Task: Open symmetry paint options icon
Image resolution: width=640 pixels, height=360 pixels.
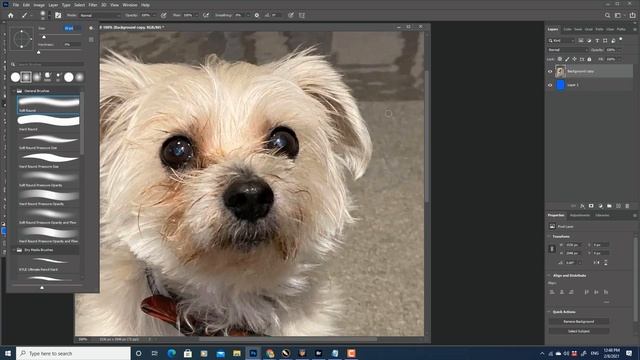Action: tap(302, 15)
